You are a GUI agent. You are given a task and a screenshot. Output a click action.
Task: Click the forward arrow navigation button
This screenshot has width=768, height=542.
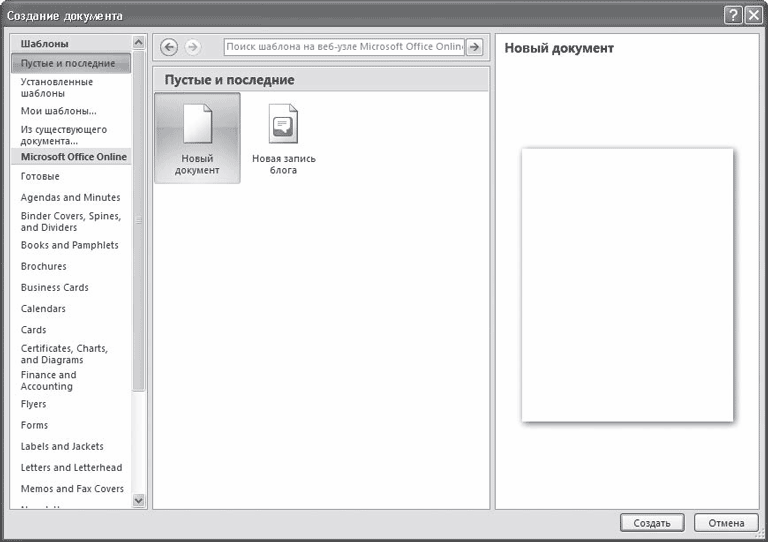(x=193, y=47)
